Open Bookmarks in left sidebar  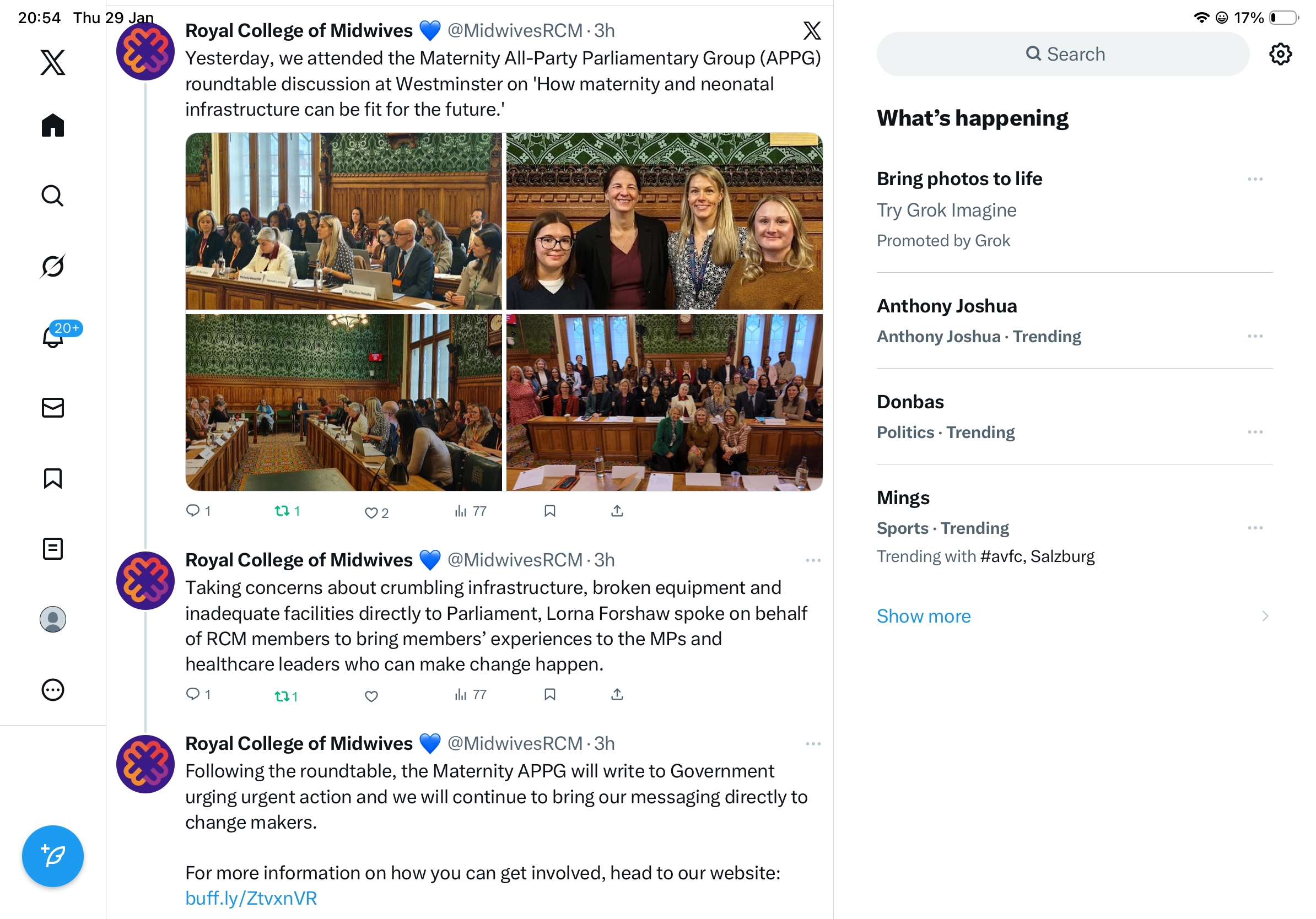[53, 478]
